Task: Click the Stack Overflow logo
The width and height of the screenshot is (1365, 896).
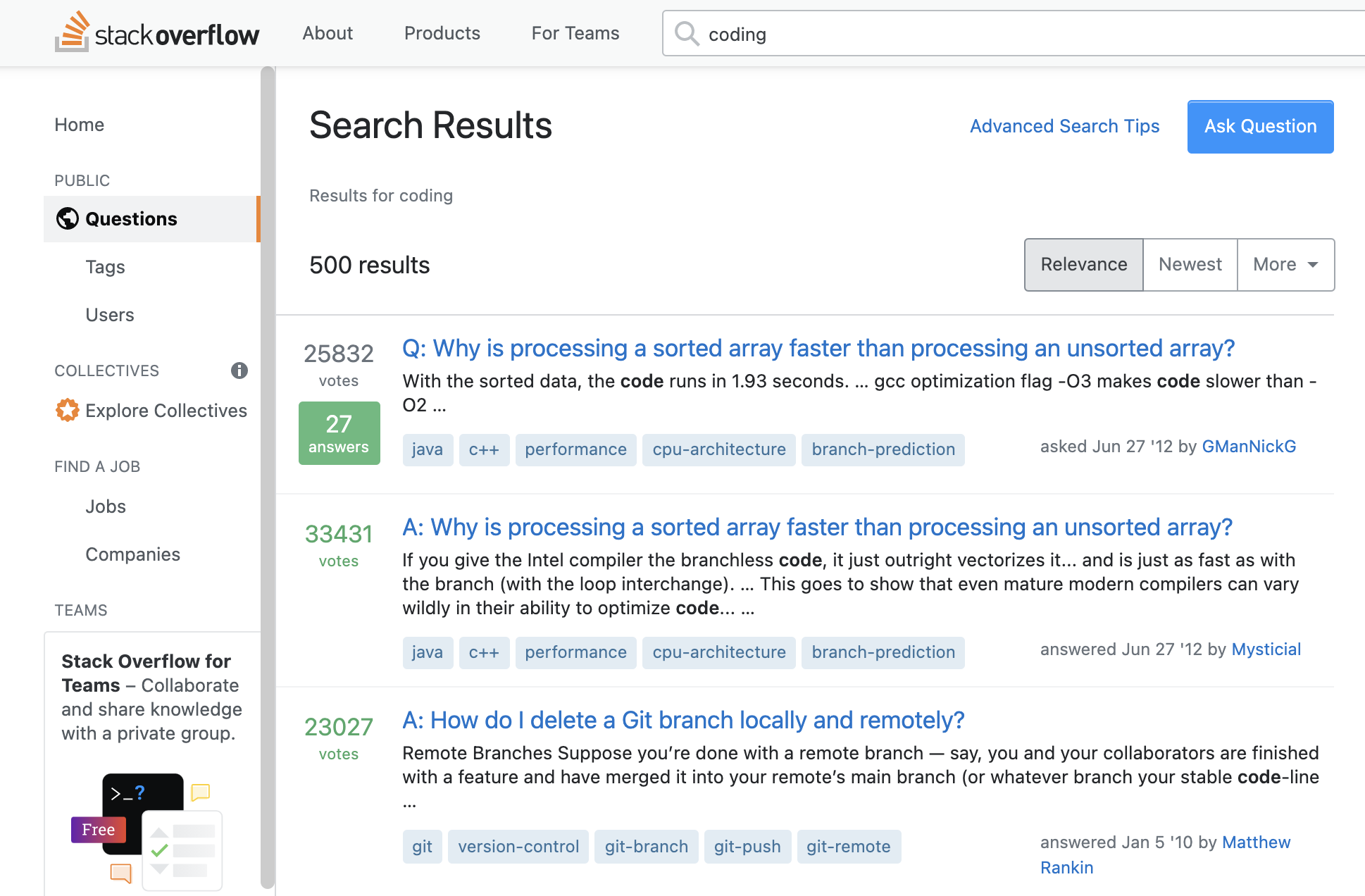Action: tap(157, 32)
